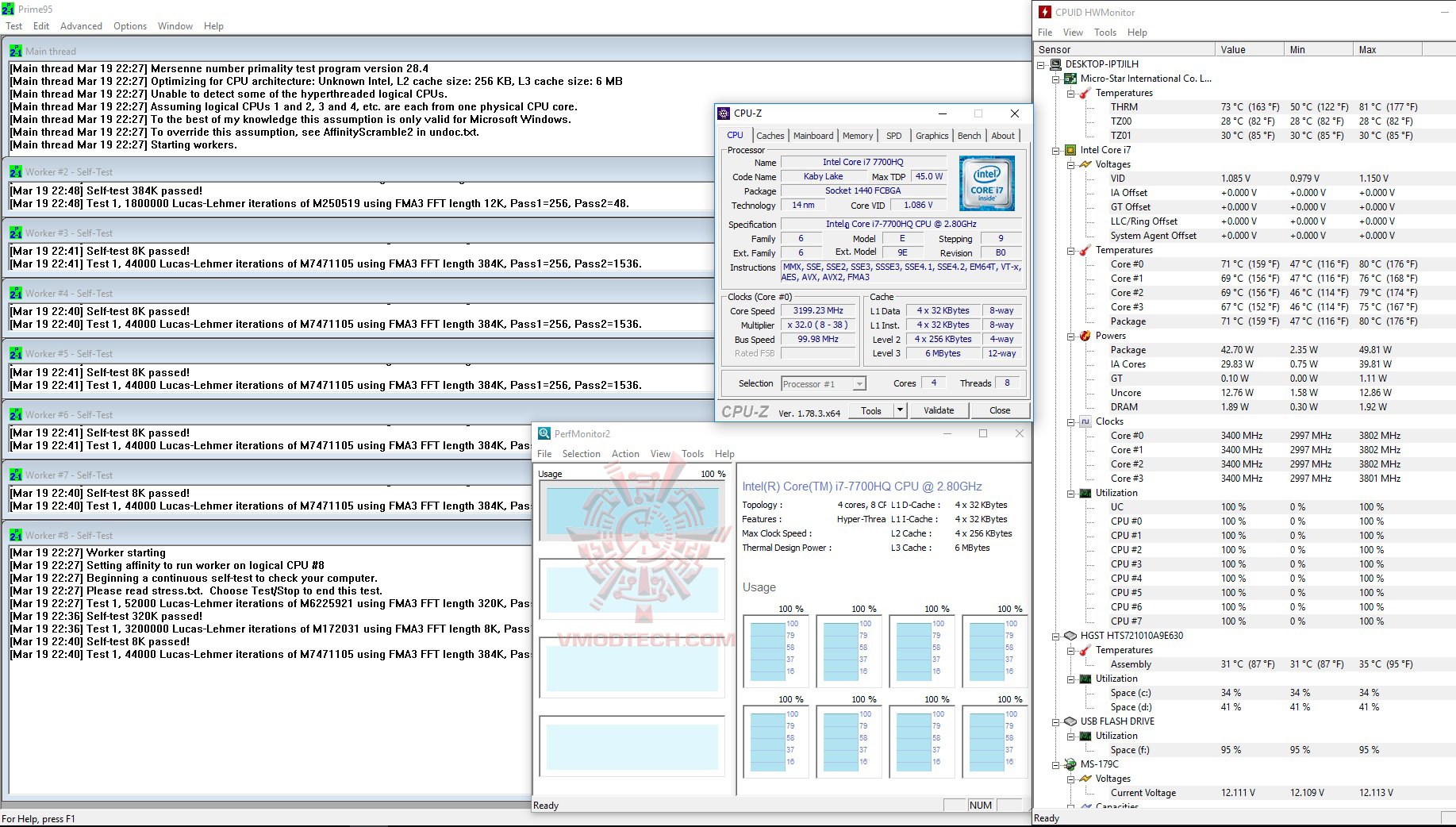Click the Powers sensor icon in HWMonitor

pyautogui.click(x=1084, y=336)
